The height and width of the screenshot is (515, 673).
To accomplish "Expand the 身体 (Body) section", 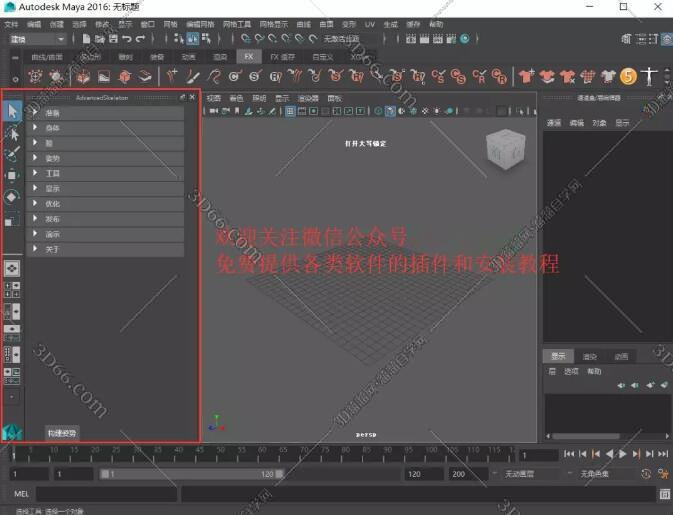I will (x=106, y=128).
